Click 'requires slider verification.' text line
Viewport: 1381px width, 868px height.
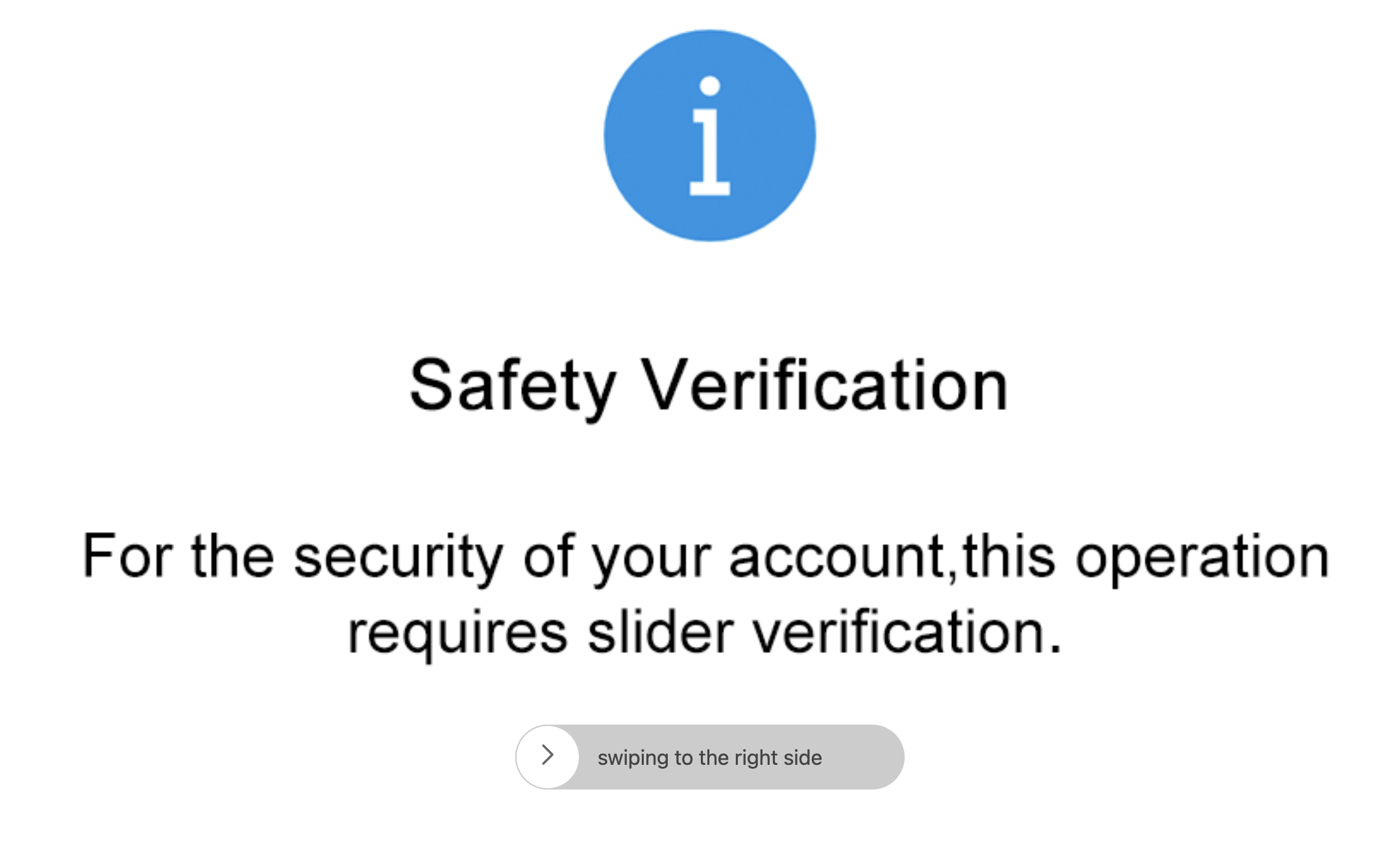(x=705, y=633)
